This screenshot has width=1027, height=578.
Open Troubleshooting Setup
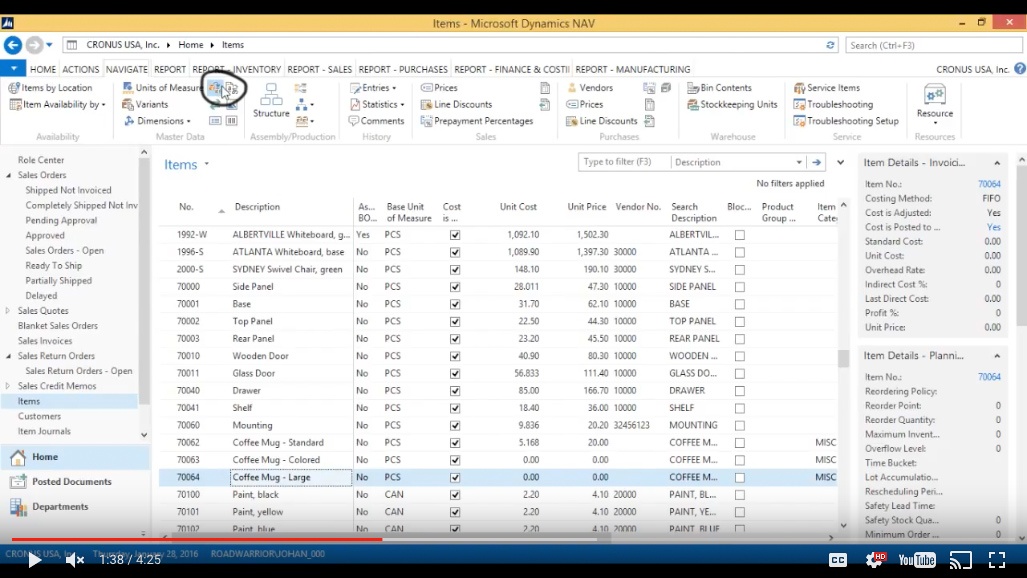tap(846, 121)
